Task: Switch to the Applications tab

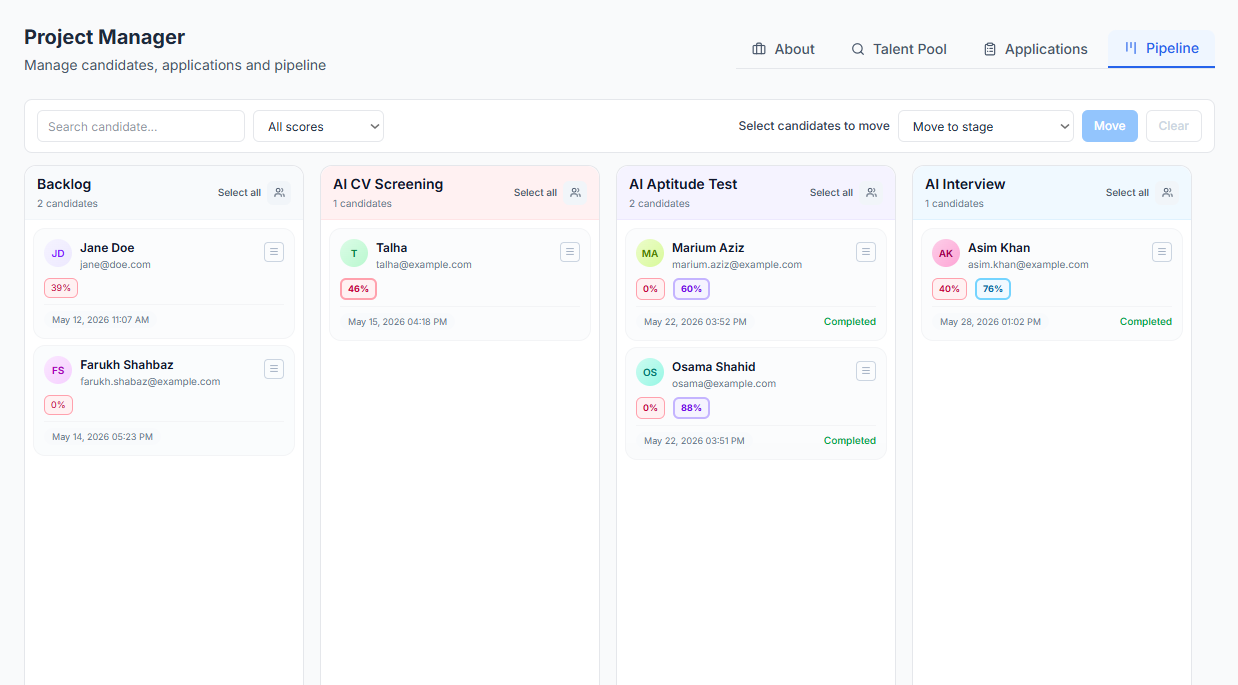Action: [1035, 49]
